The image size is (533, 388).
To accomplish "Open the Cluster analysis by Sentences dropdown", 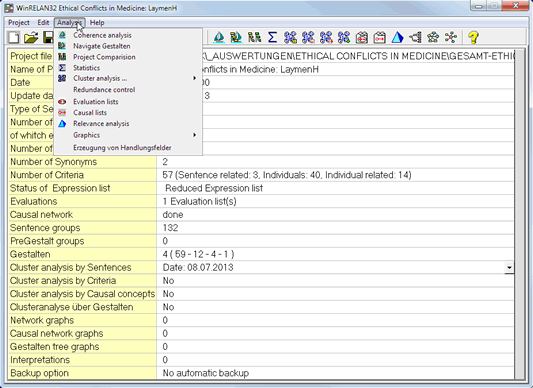I will coord(509,268).
